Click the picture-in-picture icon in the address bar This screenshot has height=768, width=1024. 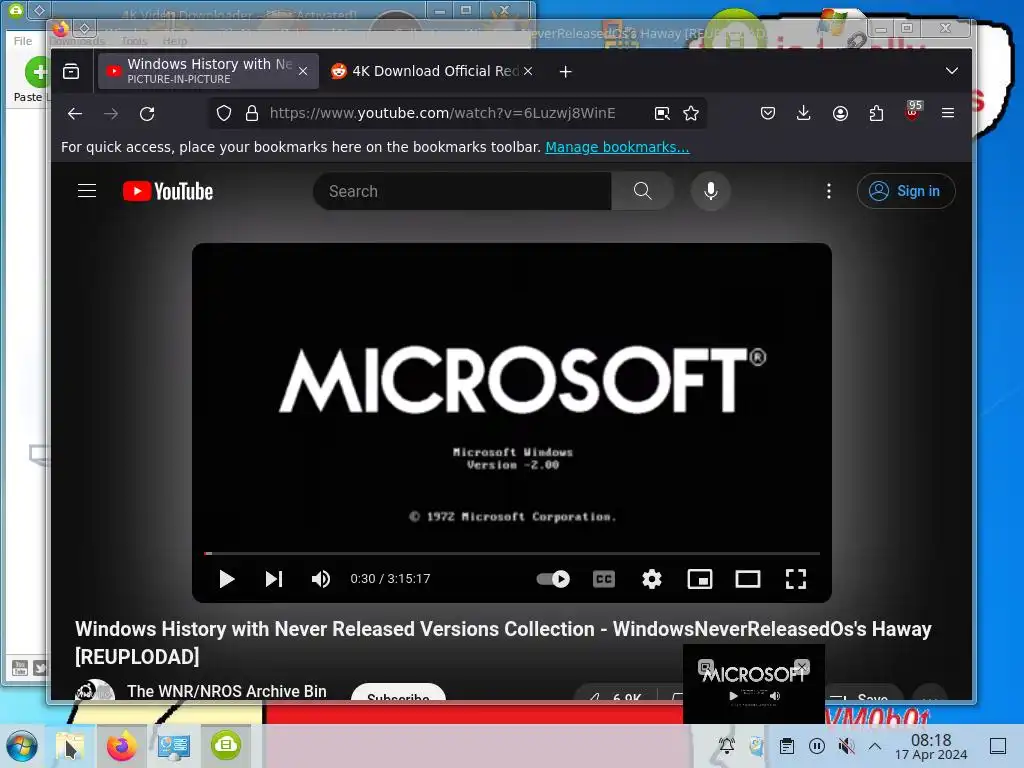coord(662,114)
